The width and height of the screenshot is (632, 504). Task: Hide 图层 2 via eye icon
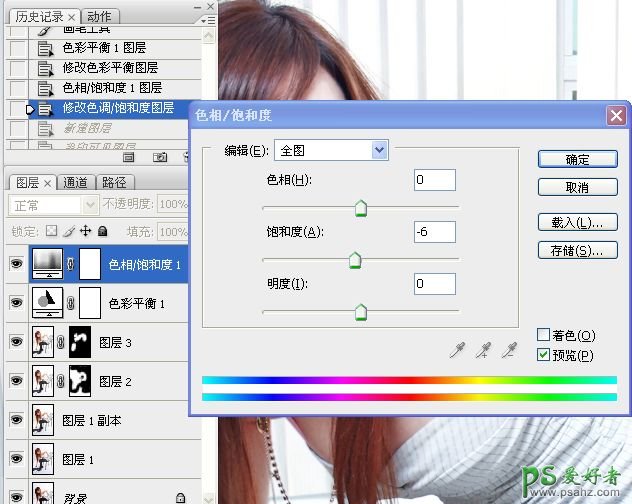17,380
